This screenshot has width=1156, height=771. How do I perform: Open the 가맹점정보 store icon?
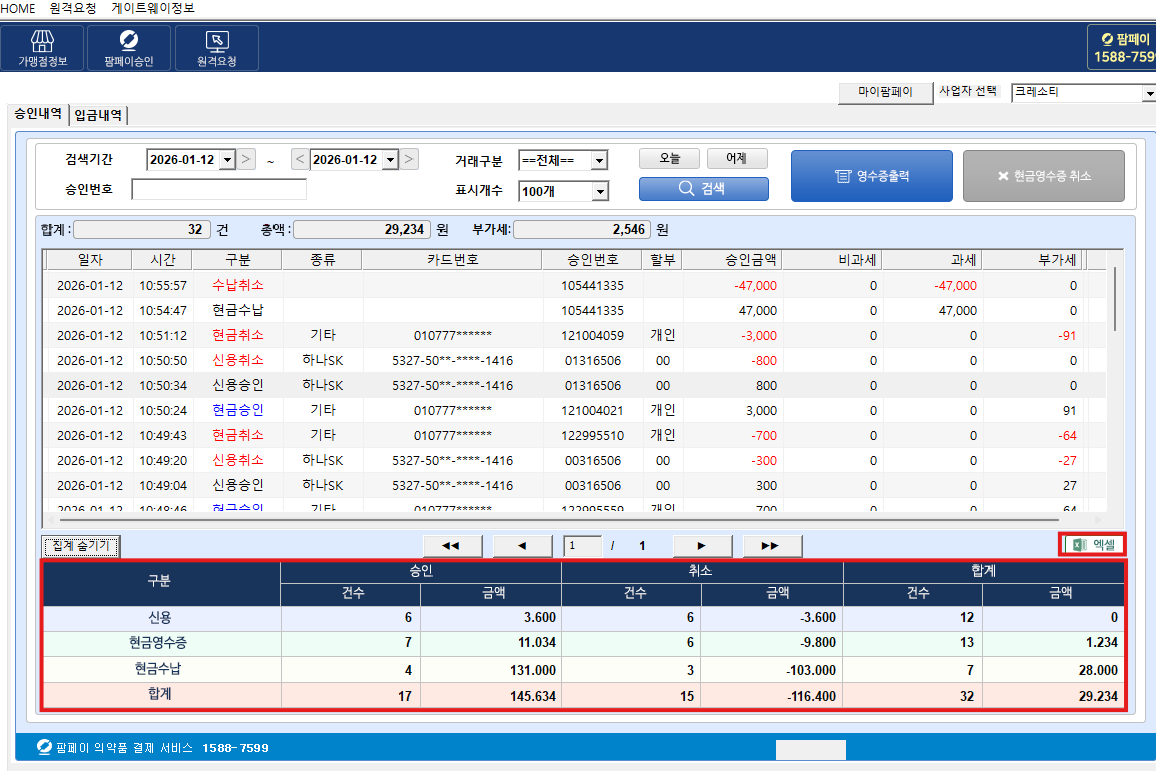click(43, 48)
